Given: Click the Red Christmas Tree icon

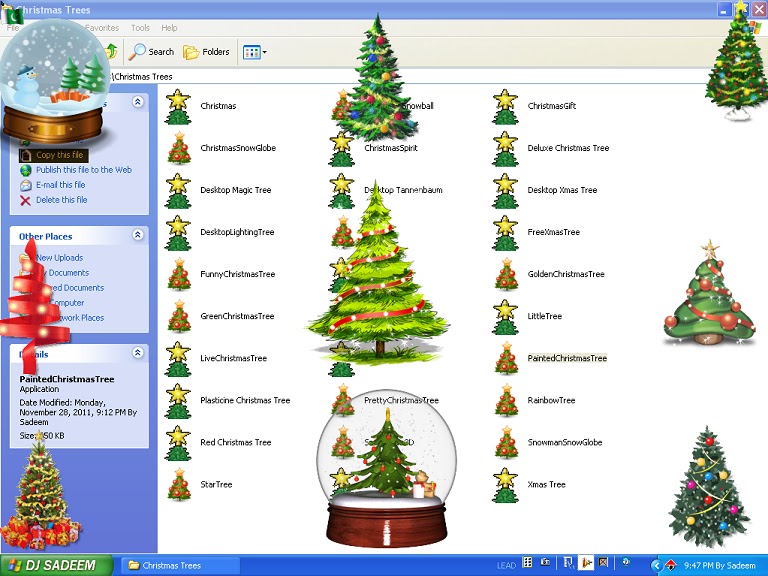Looking at the screenshot, I should pos(178,443).
